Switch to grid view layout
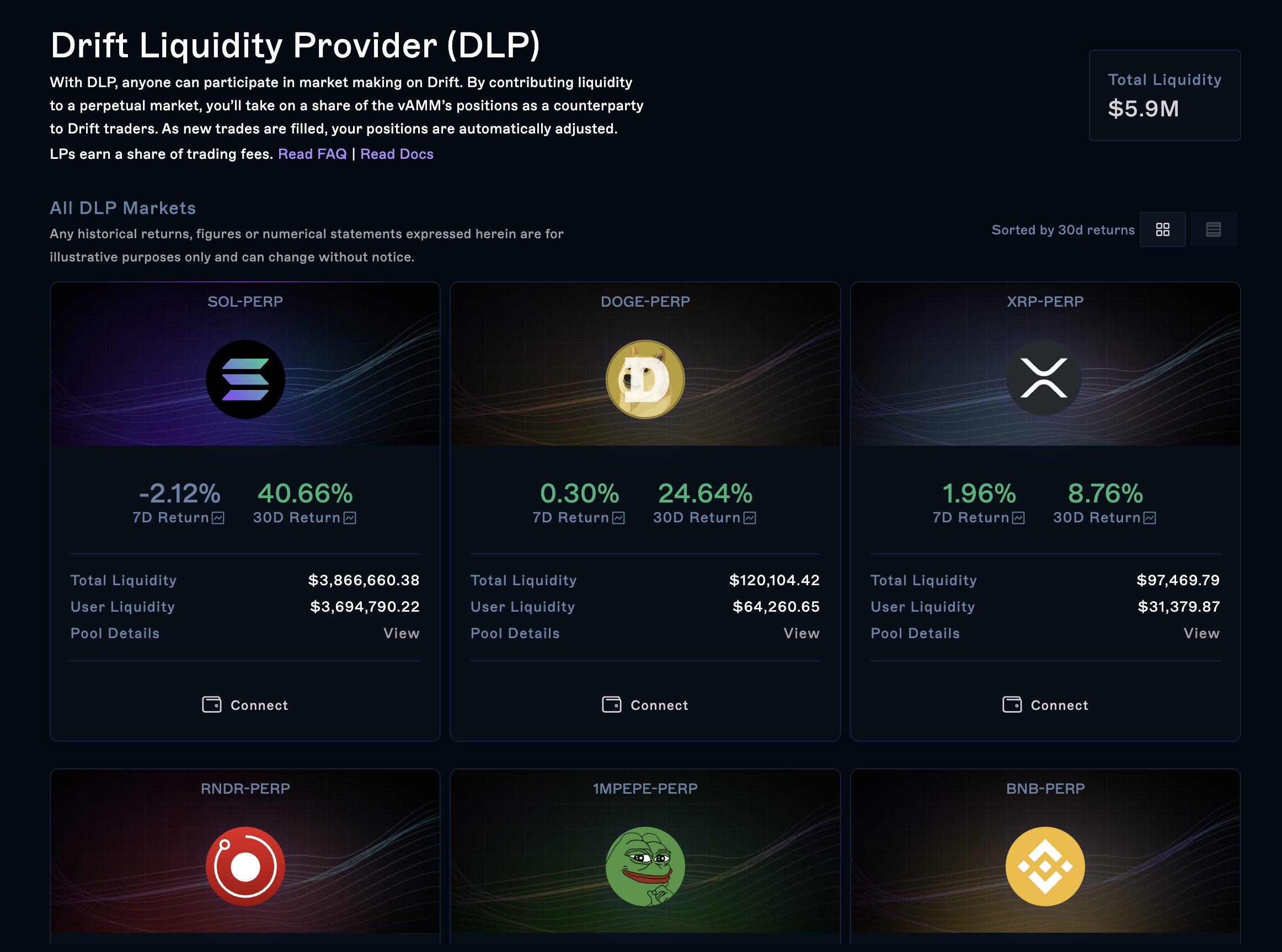Screen dimensions: 1282x952 tap(1162, 229)
